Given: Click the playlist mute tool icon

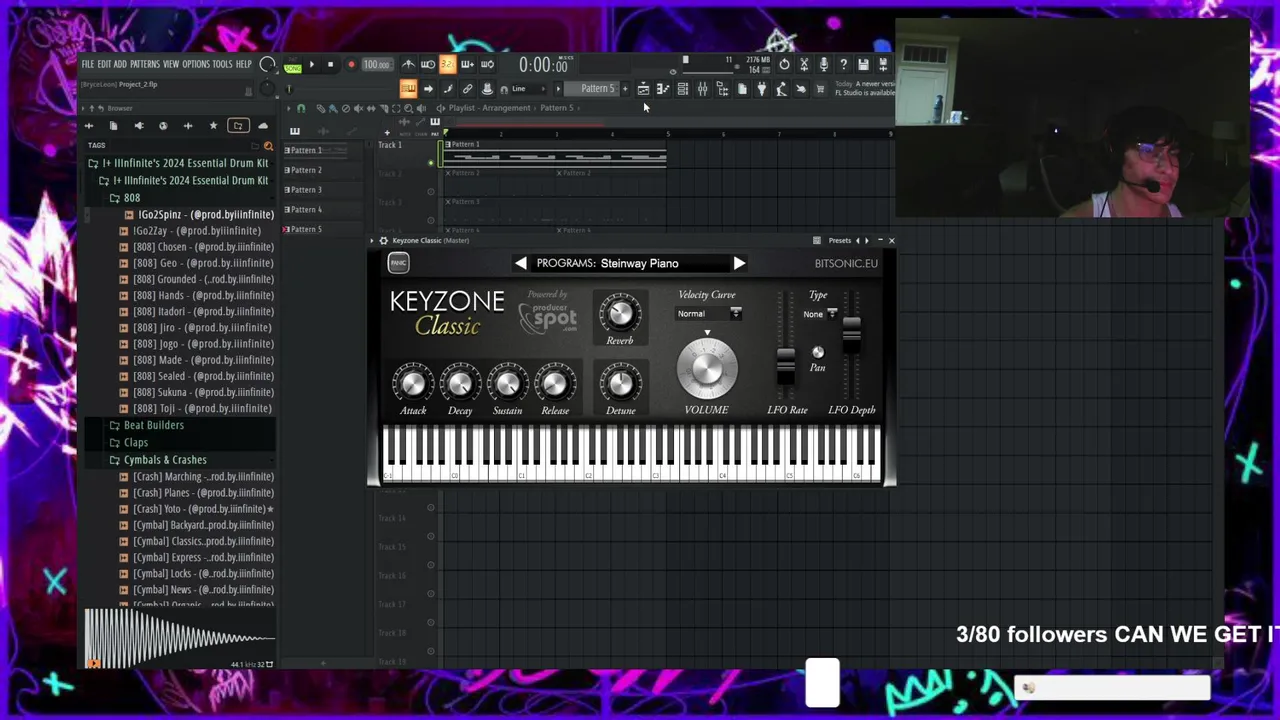Looking at the screenshot, I should pyautogui.click(x=358, y=108).
